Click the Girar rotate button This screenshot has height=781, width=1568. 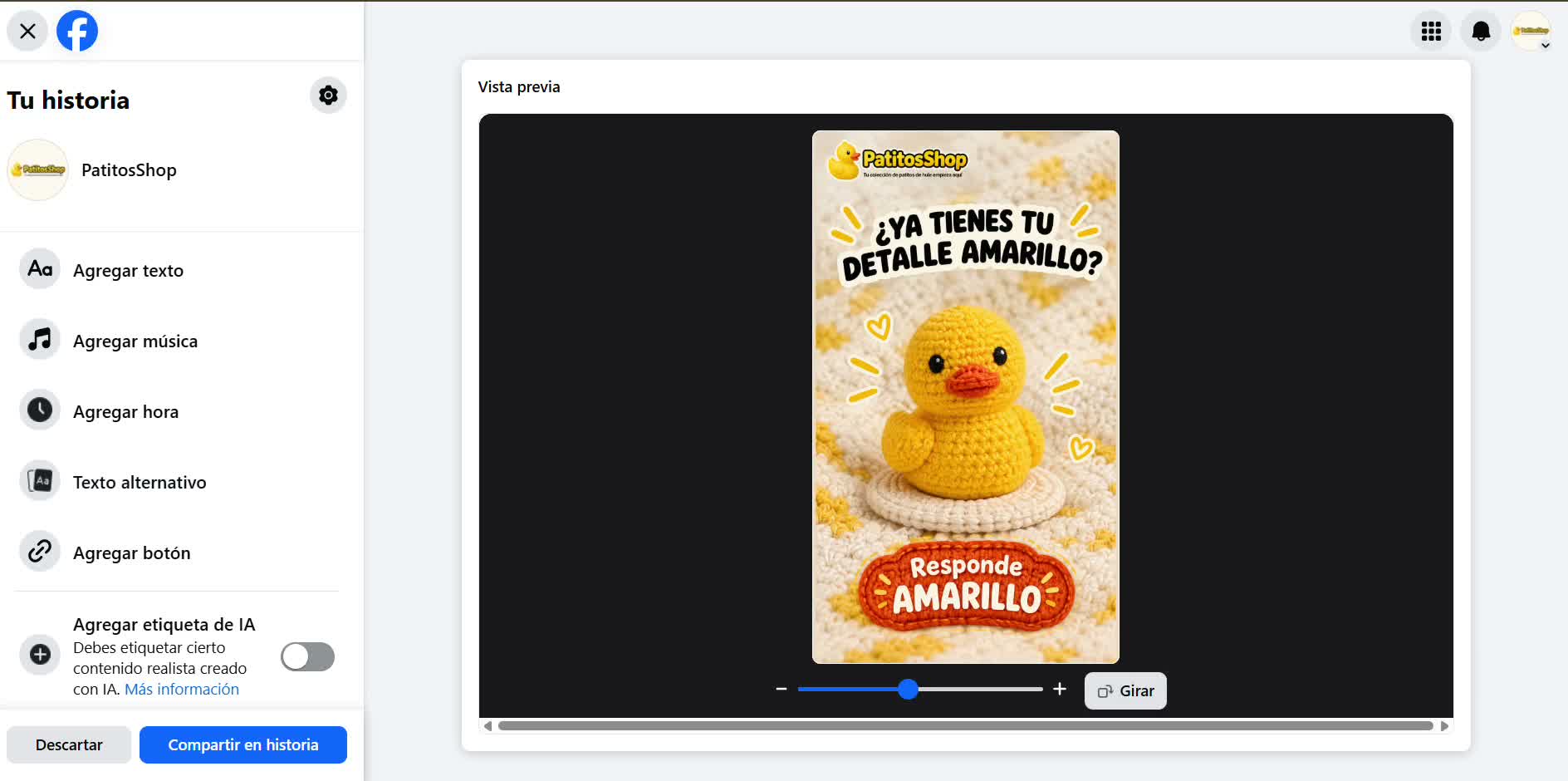(1125, 691)
